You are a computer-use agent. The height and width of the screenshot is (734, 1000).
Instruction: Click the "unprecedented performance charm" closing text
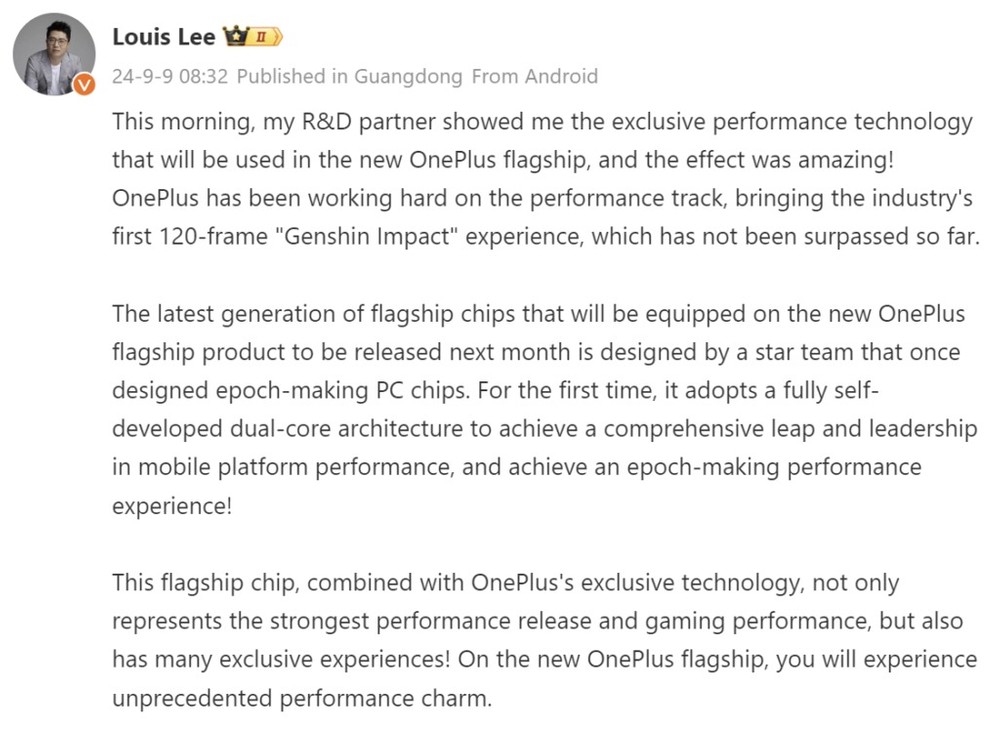click(301, 697)
